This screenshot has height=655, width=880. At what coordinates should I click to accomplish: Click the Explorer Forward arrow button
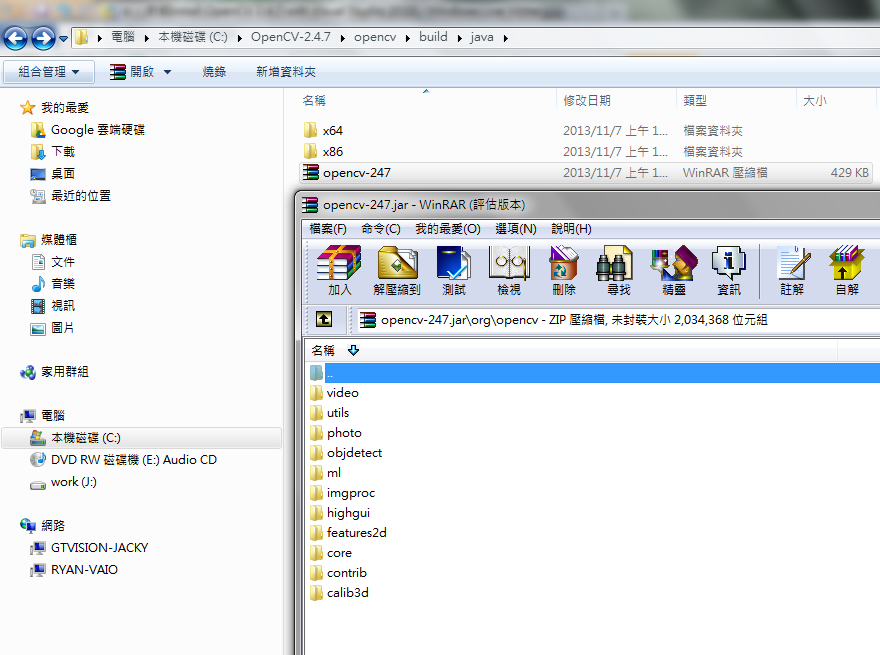pos(43,38)
